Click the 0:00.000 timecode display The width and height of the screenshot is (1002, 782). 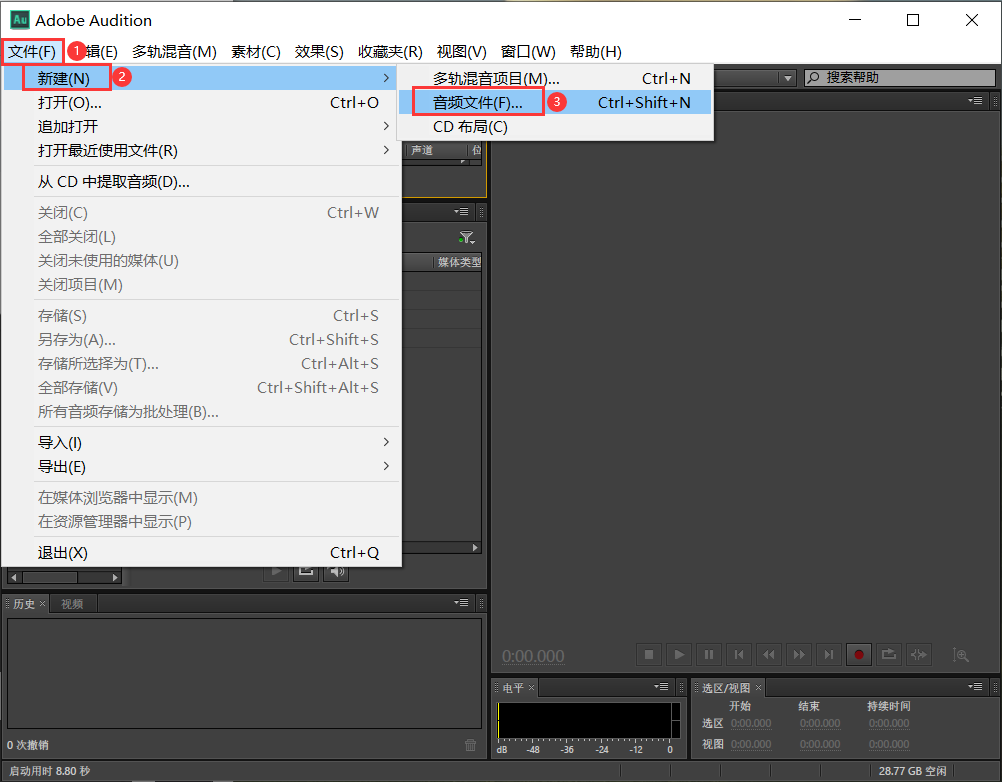533,656
